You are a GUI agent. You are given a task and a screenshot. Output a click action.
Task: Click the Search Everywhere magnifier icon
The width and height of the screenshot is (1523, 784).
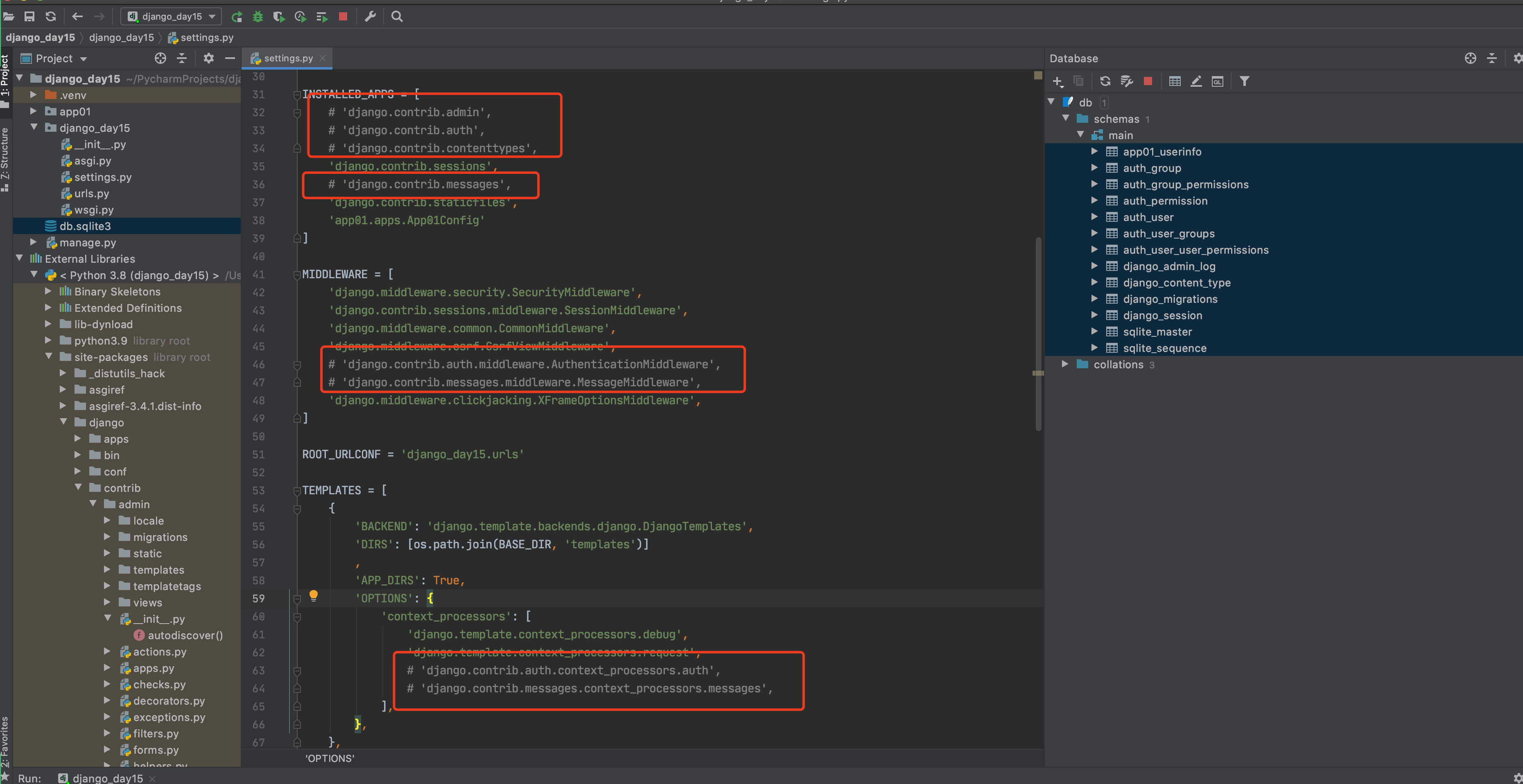[397, 16]
